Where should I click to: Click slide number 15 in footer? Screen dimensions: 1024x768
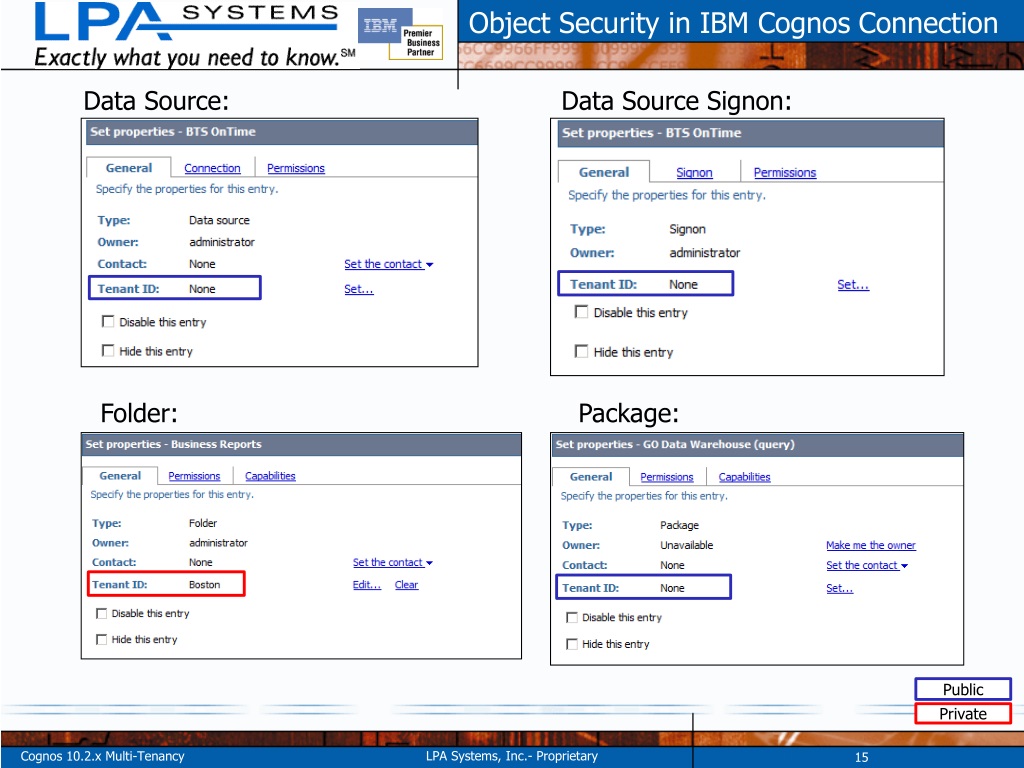pyautogui.click(x=861, y=757)
